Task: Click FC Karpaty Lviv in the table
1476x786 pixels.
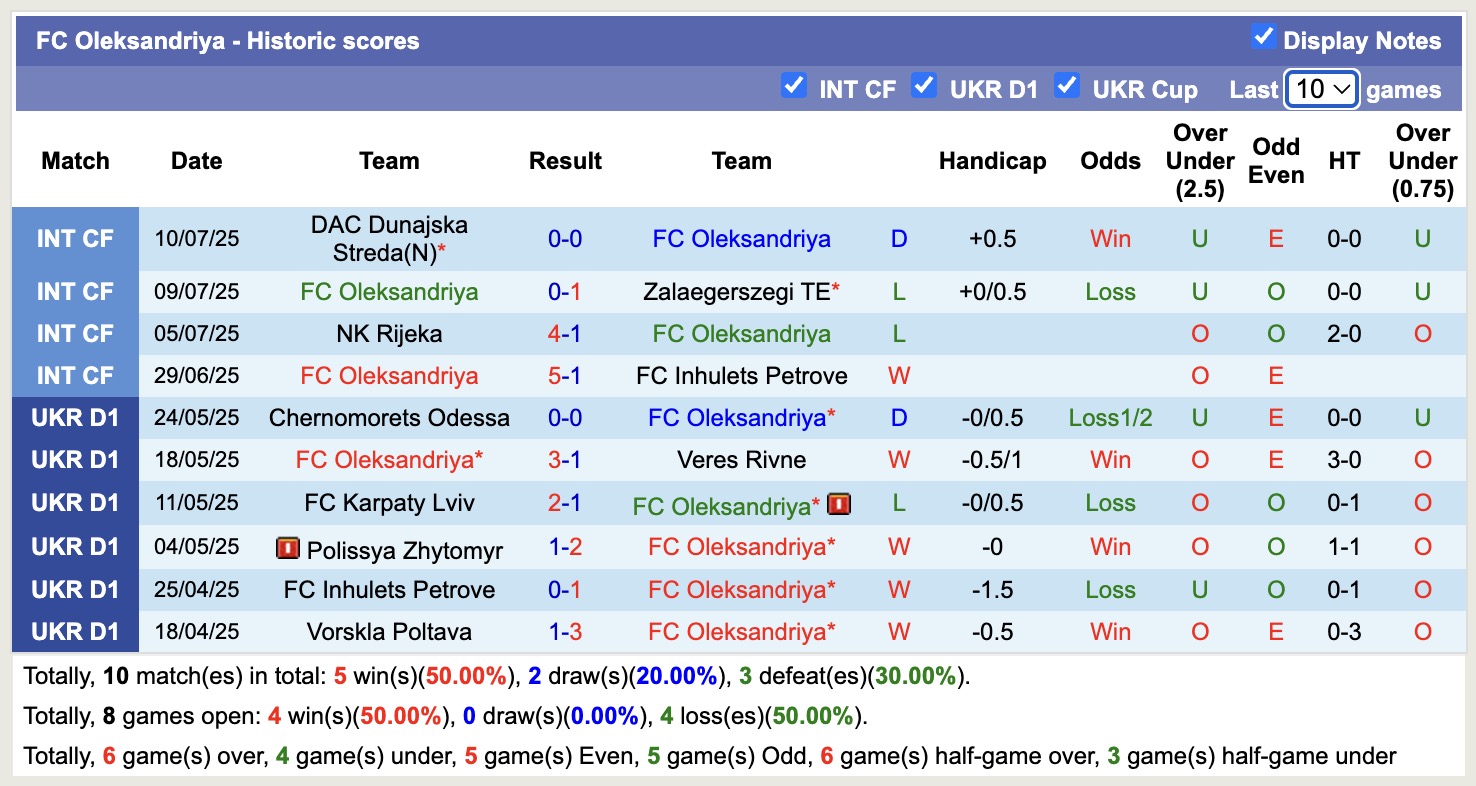Action: pyautogui.click(x=389, y=503)
